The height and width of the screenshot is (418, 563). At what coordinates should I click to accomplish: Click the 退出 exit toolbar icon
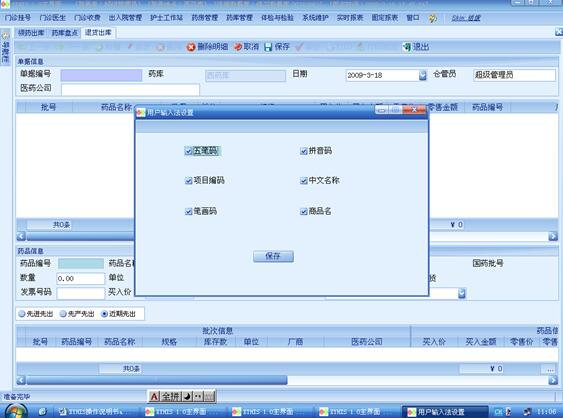[406, 47]
